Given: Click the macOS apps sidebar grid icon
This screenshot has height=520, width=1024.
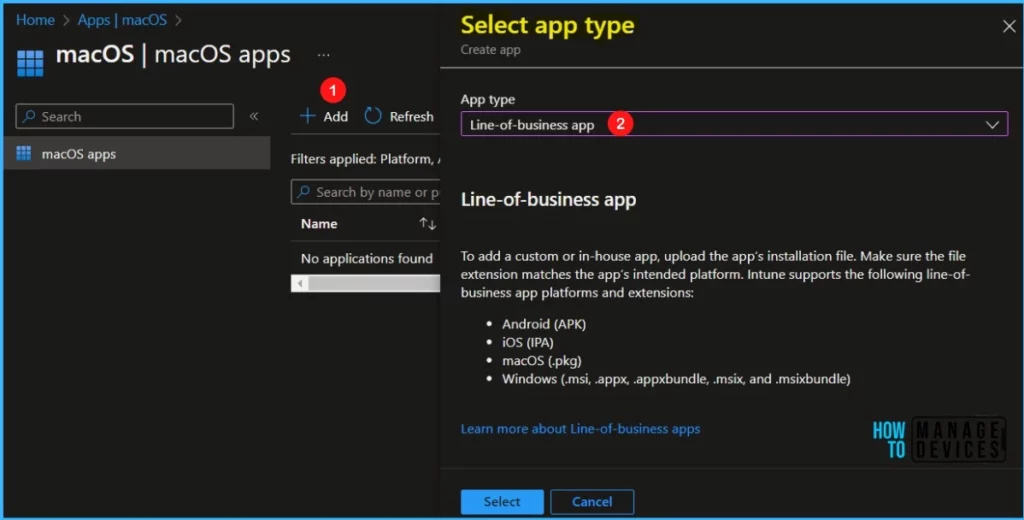Looking at the screenshot, I should pyautogui.click(x=24, y=154).
